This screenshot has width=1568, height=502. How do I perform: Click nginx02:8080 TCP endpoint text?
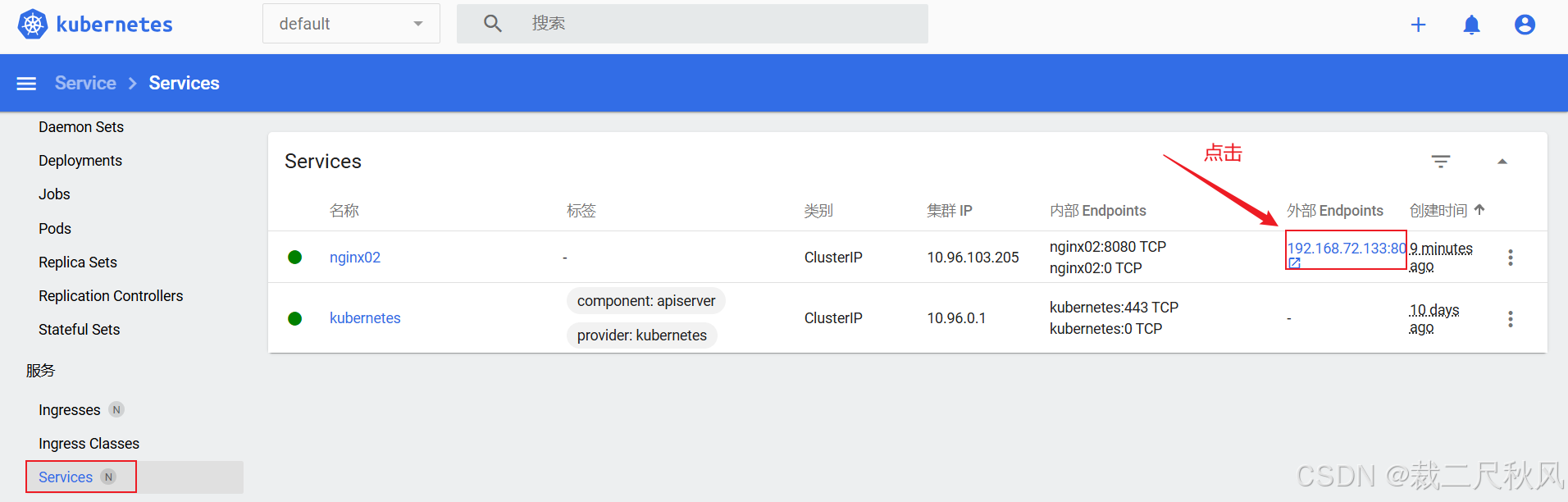click(1108, 247)
